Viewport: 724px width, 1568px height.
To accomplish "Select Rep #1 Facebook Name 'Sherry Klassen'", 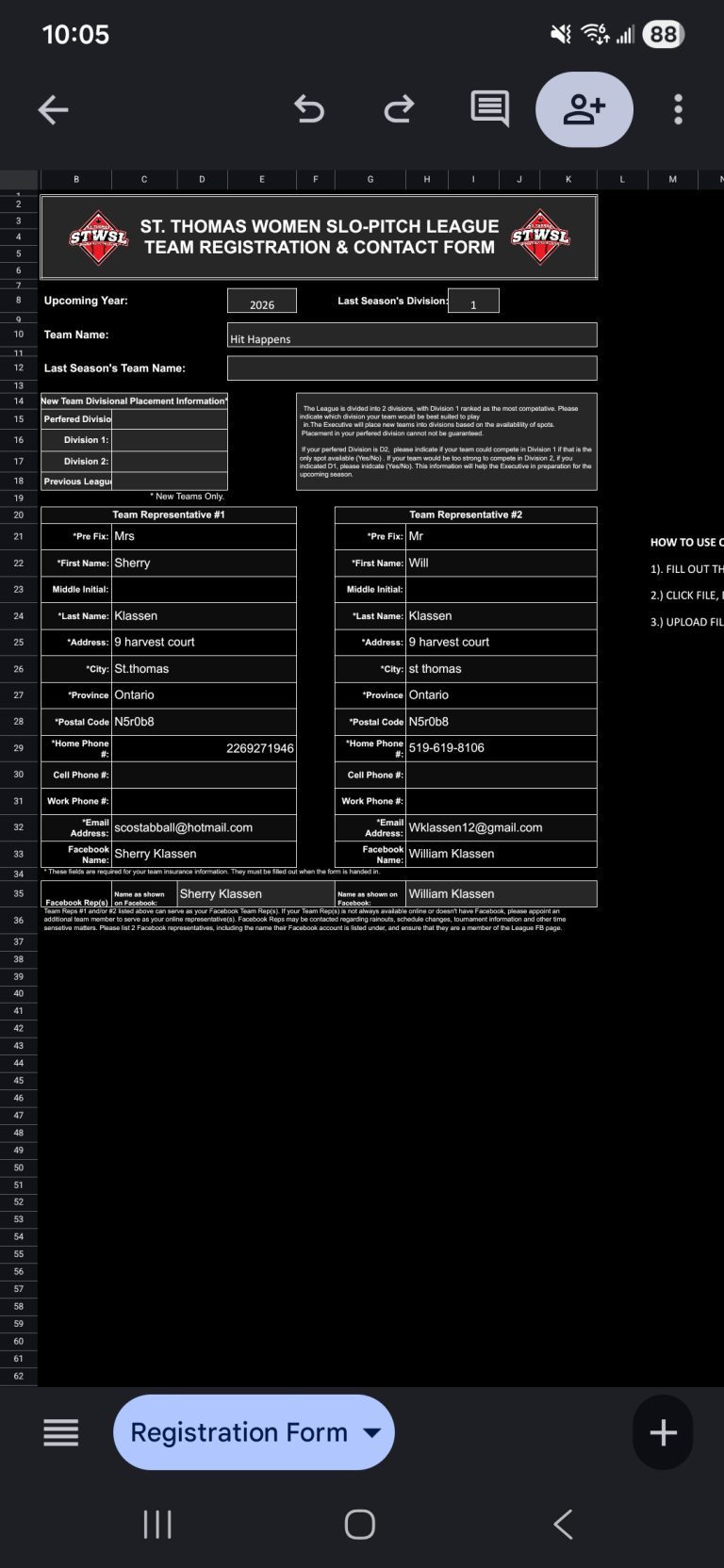I will (x=204, y=854).
